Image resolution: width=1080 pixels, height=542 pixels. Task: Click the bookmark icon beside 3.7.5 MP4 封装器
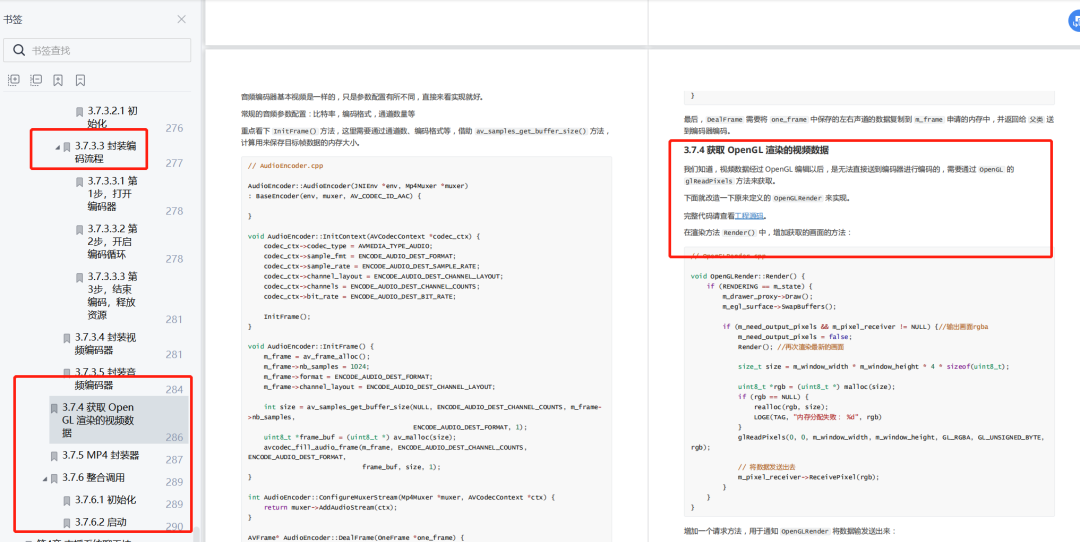pos(54,456)
